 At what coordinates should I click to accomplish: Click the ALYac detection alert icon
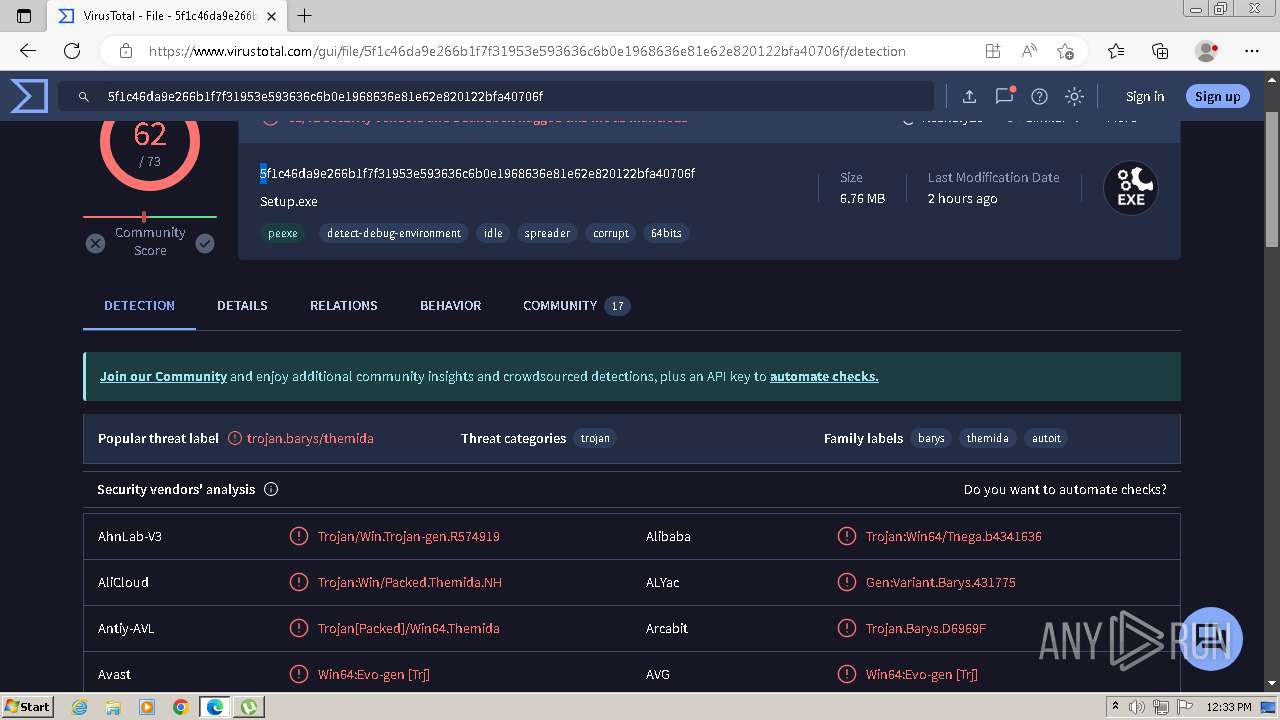[x=846, y=582]
